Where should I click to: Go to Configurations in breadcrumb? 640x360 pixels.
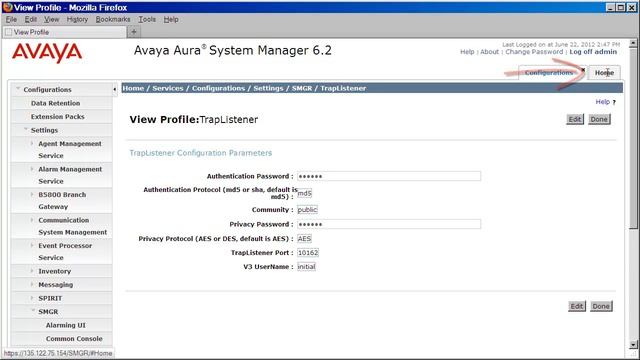click(x=218, y=88)
